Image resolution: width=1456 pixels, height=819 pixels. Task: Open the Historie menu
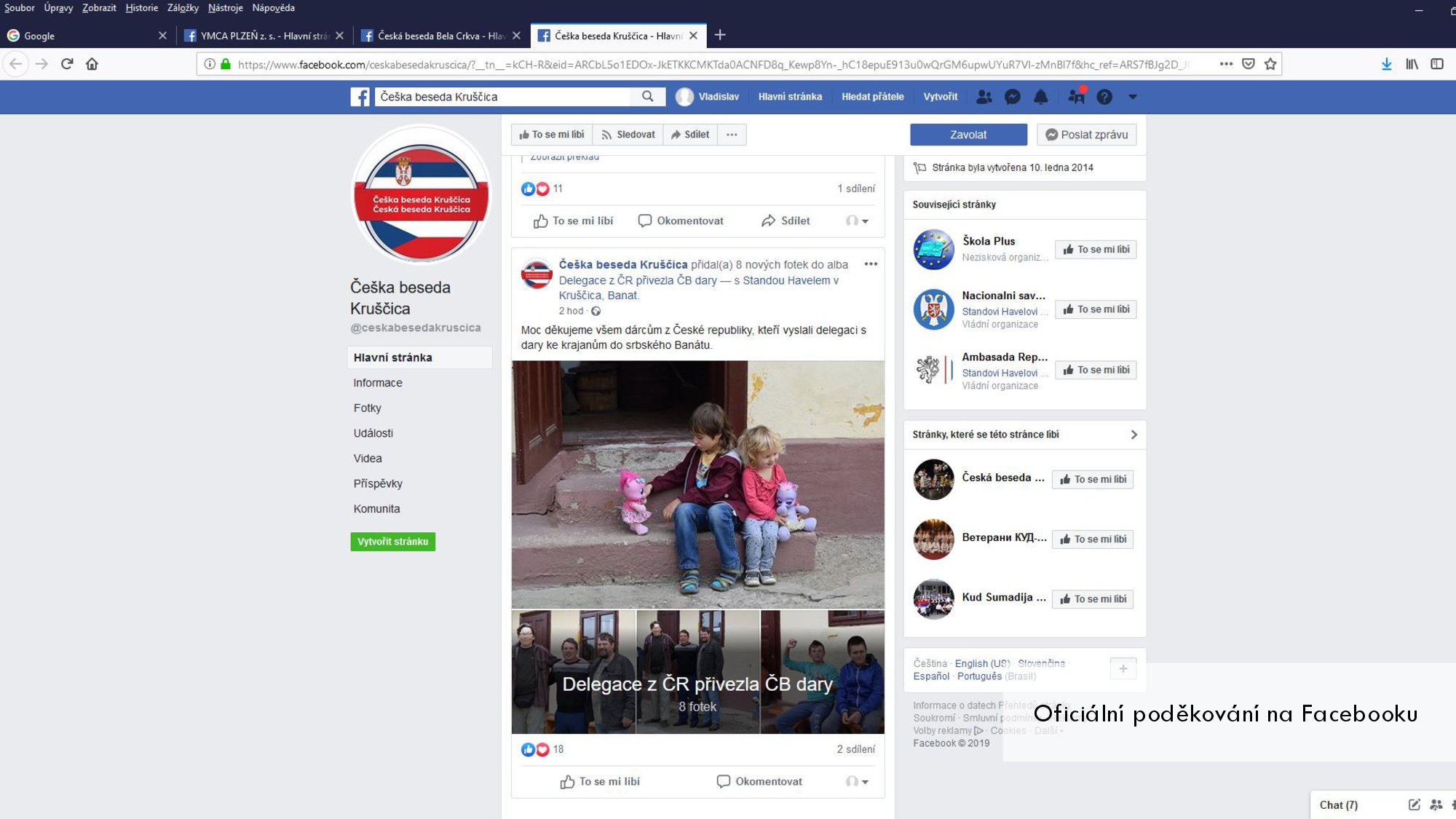[x=141, y=8]
